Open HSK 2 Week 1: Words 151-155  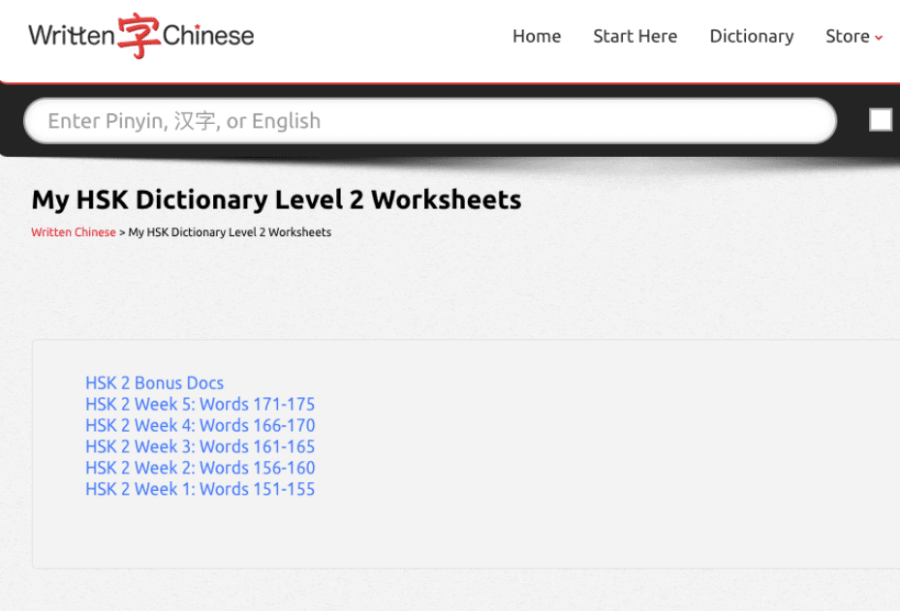[200, 489]
